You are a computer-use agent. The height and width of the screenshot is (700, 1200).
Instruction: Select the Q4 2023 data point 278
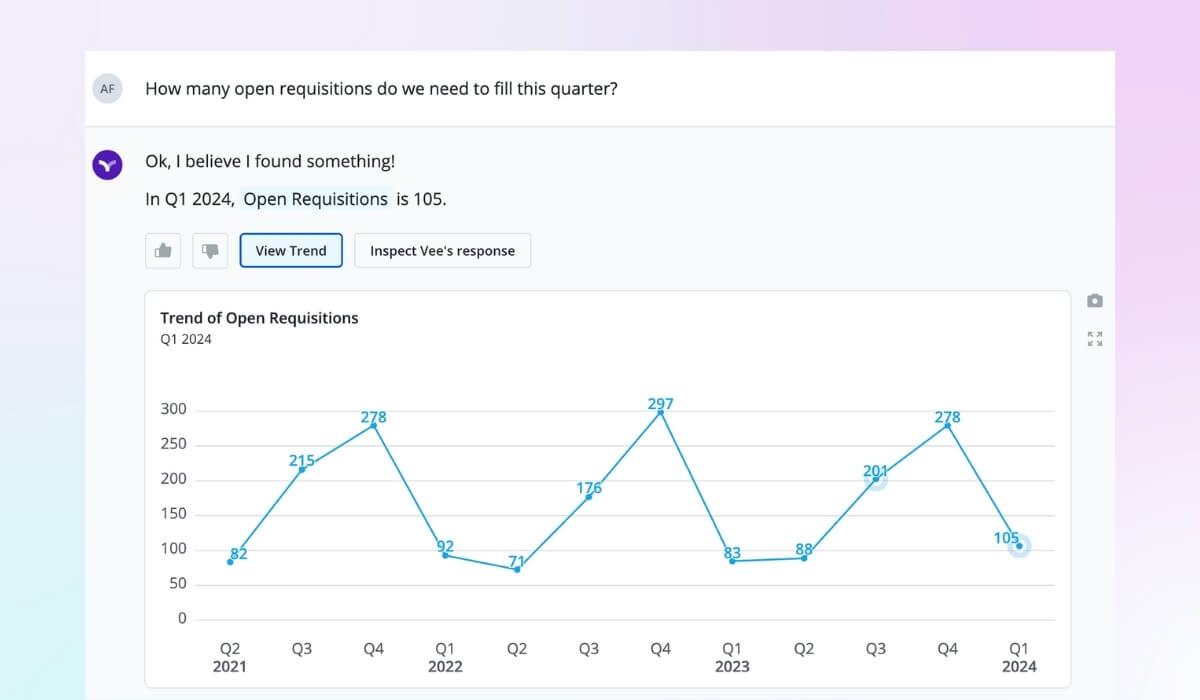click(x=947, y=425)
